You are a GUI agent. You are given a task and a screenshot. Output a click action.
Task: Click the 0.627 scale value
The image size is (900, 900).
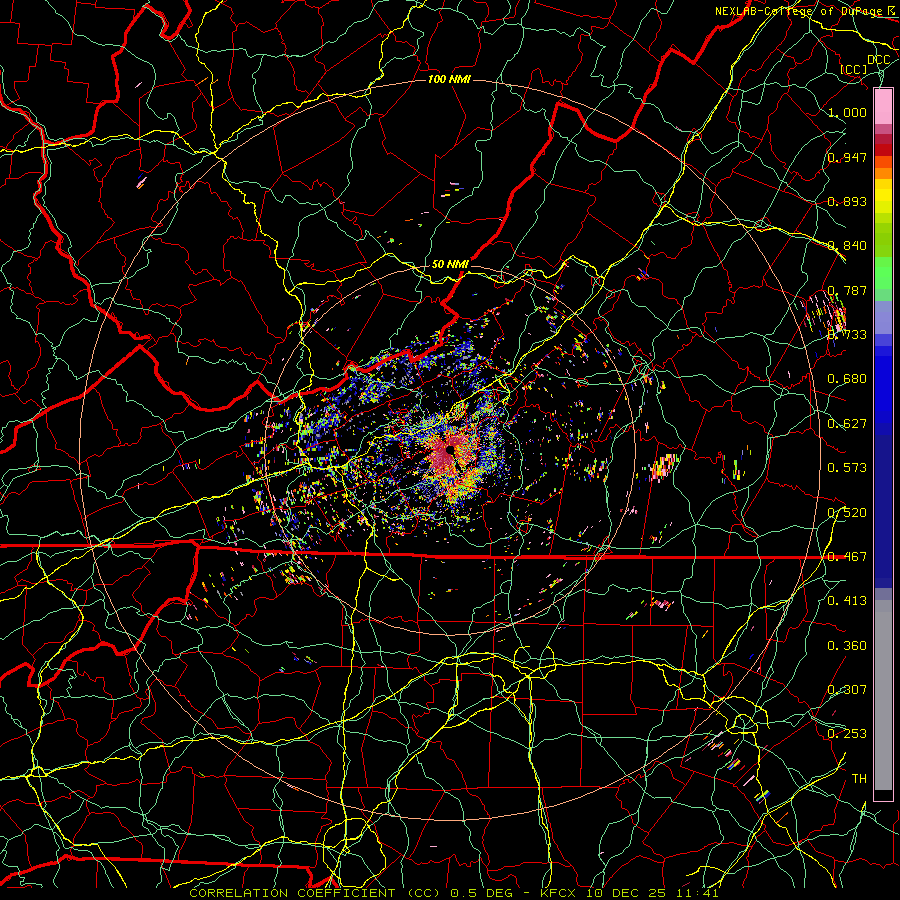coord(847,424)
